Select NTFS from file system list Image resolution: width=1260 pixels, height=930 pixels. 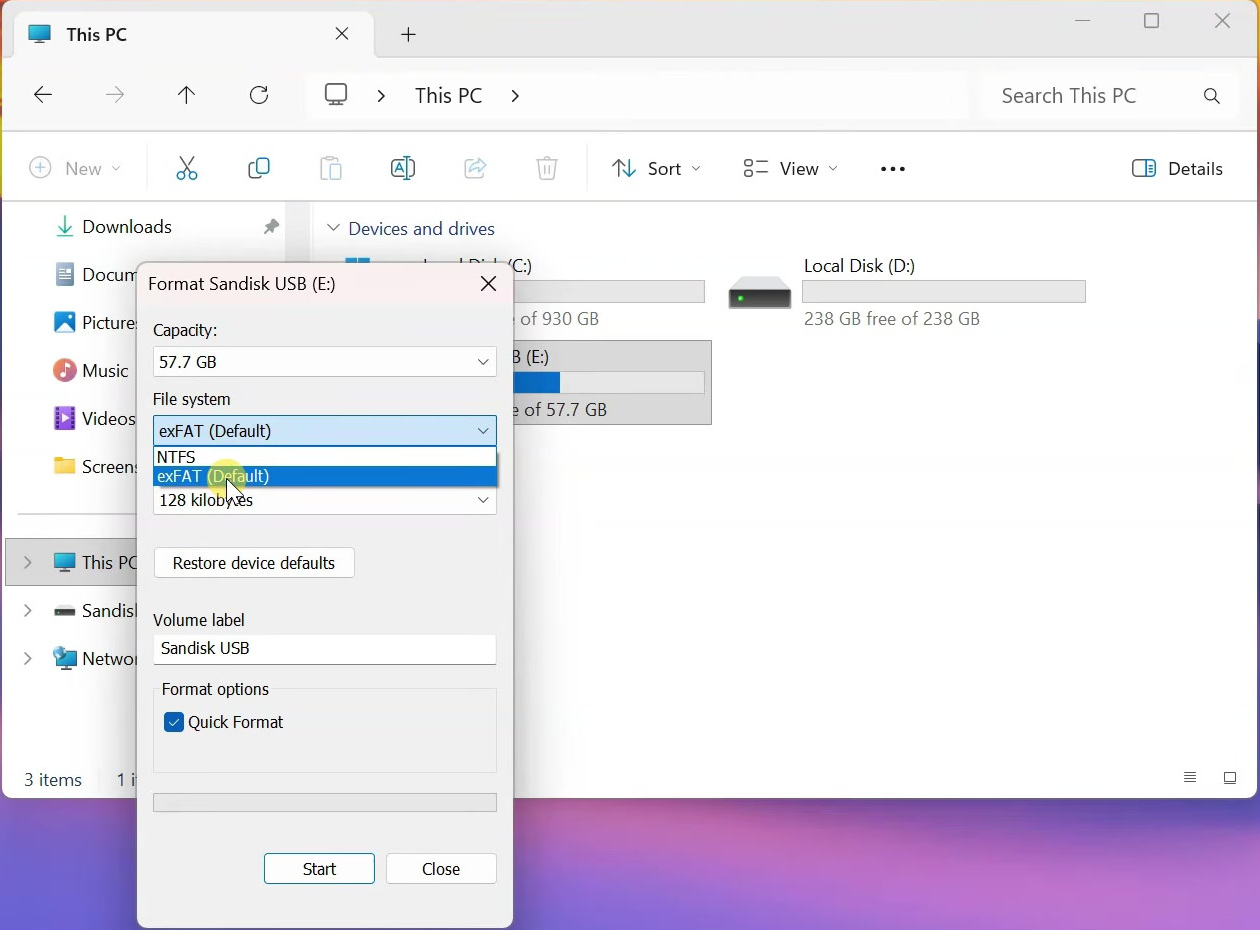[x=325, y=457]
